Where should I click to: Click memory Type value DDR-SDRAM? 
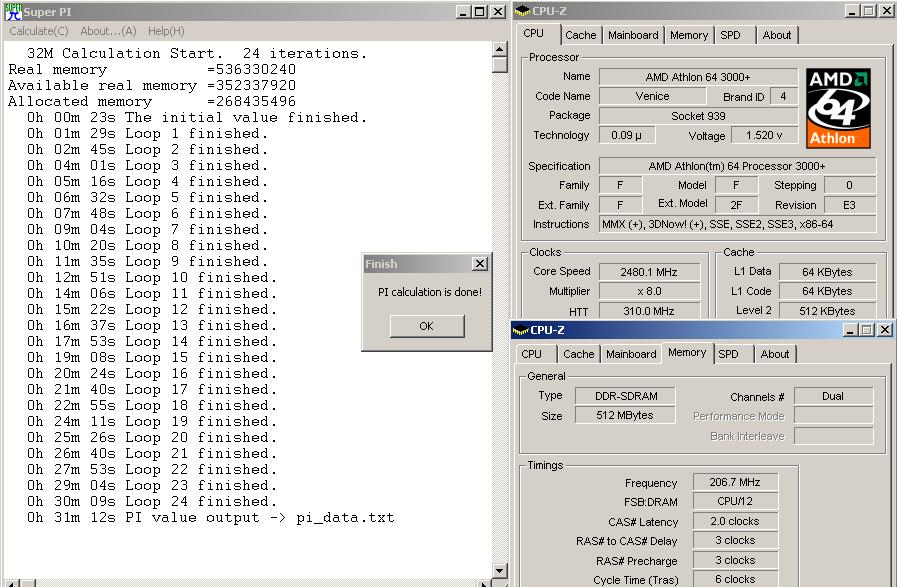click(625, 396)
